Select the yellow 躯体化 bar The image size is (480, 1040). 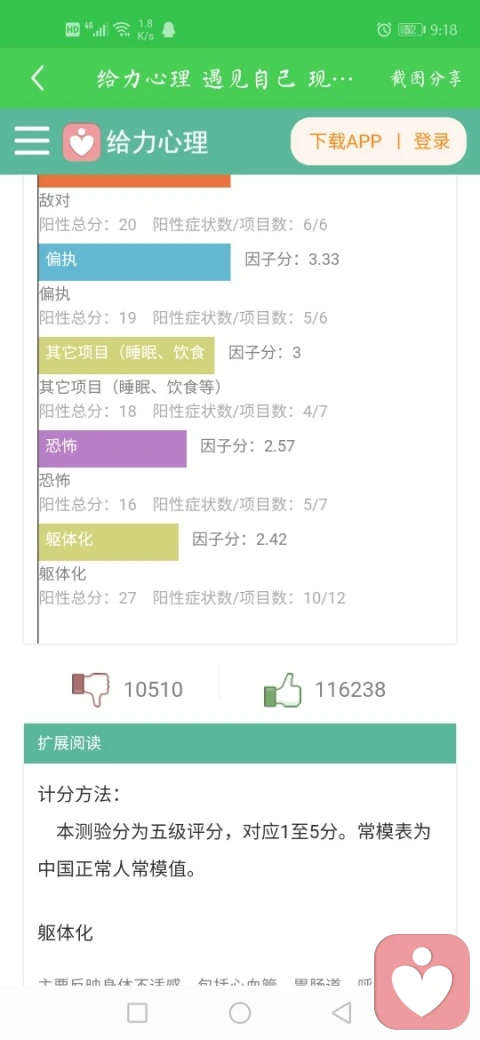[109, 542]
